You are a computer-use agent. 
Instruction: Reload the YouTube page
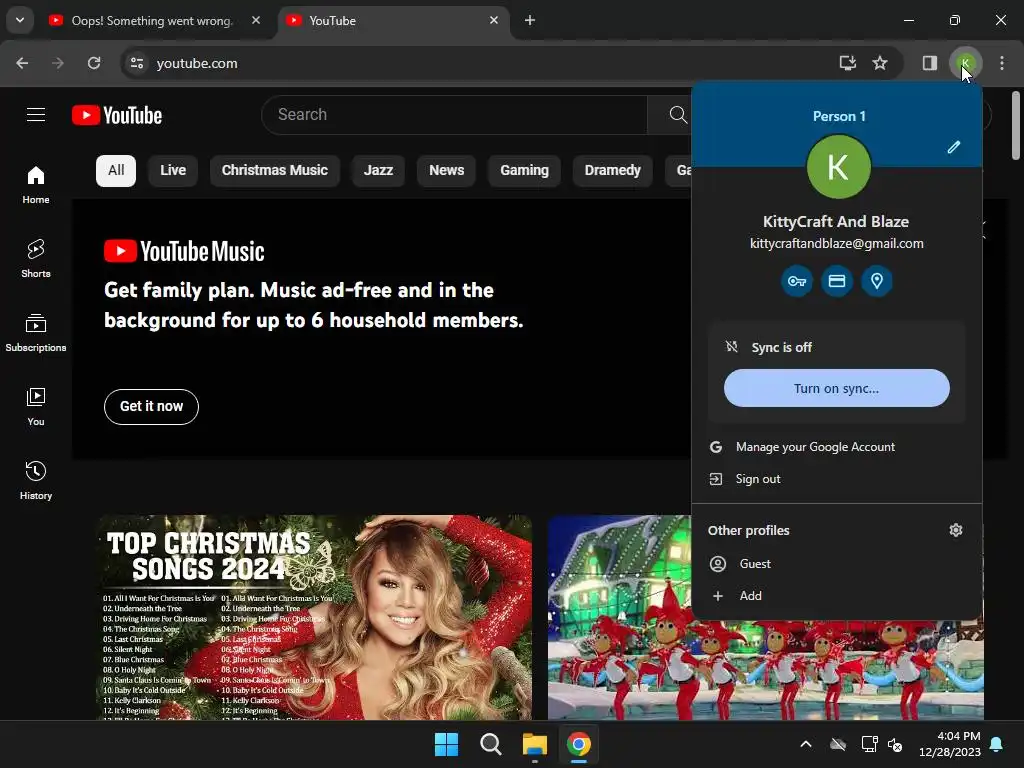coord(94,63)
